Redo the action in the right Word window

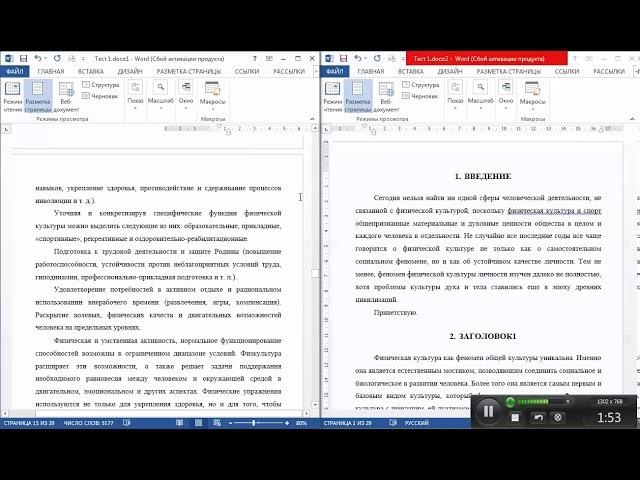[x=377, y=59]
